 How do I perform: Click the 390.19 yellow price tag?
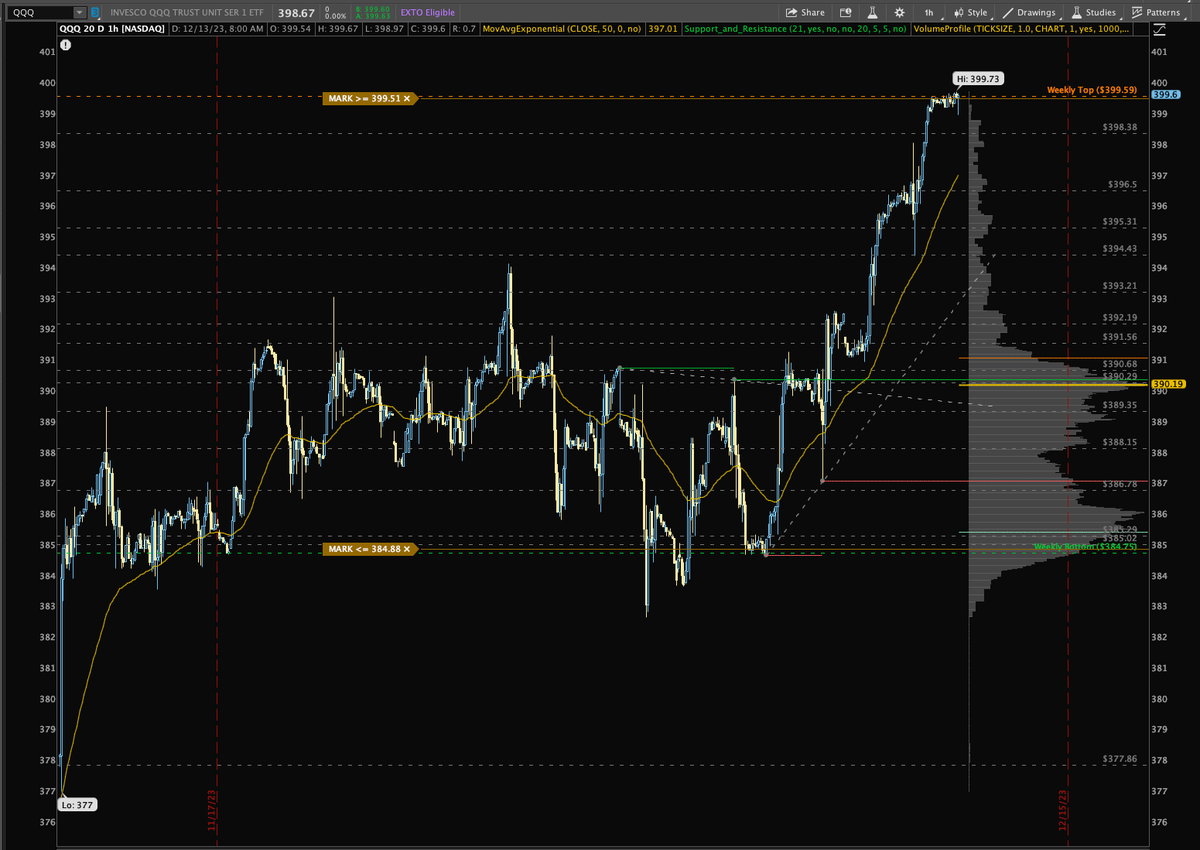[x=1167, y=384]
